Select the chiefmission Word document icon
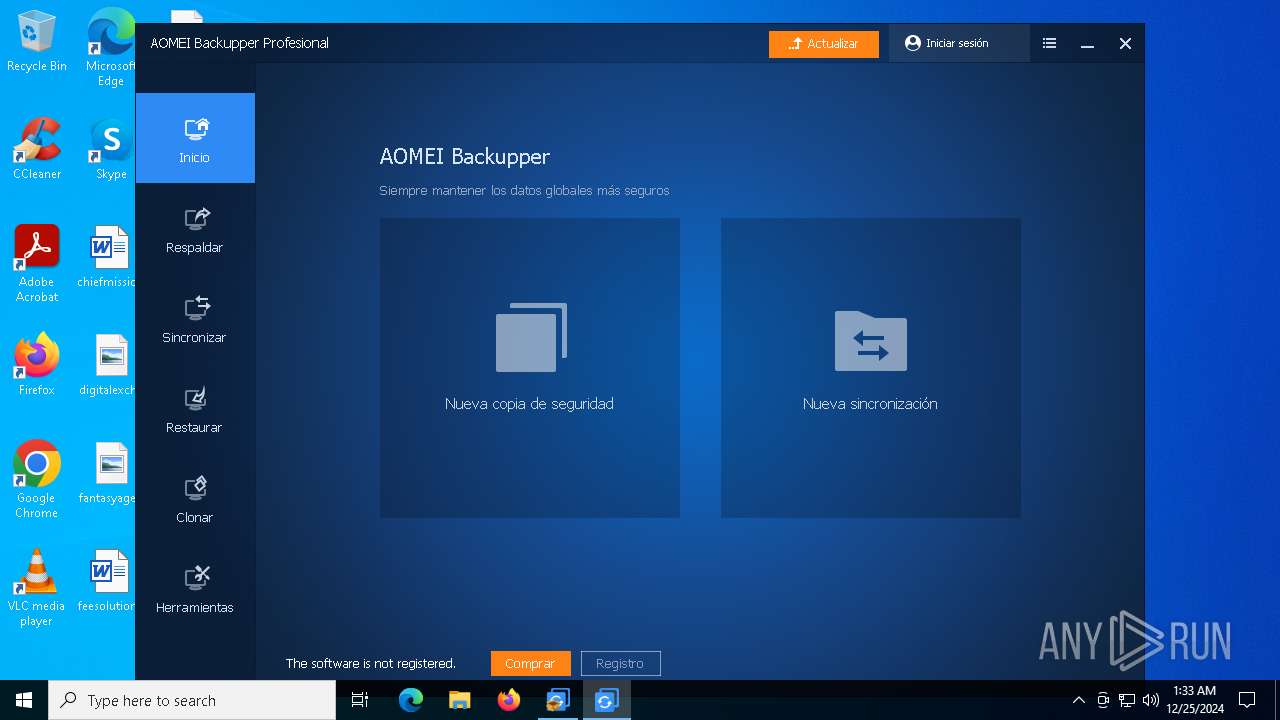Screen dimensions: 1280x720 (x=108, y=257)
